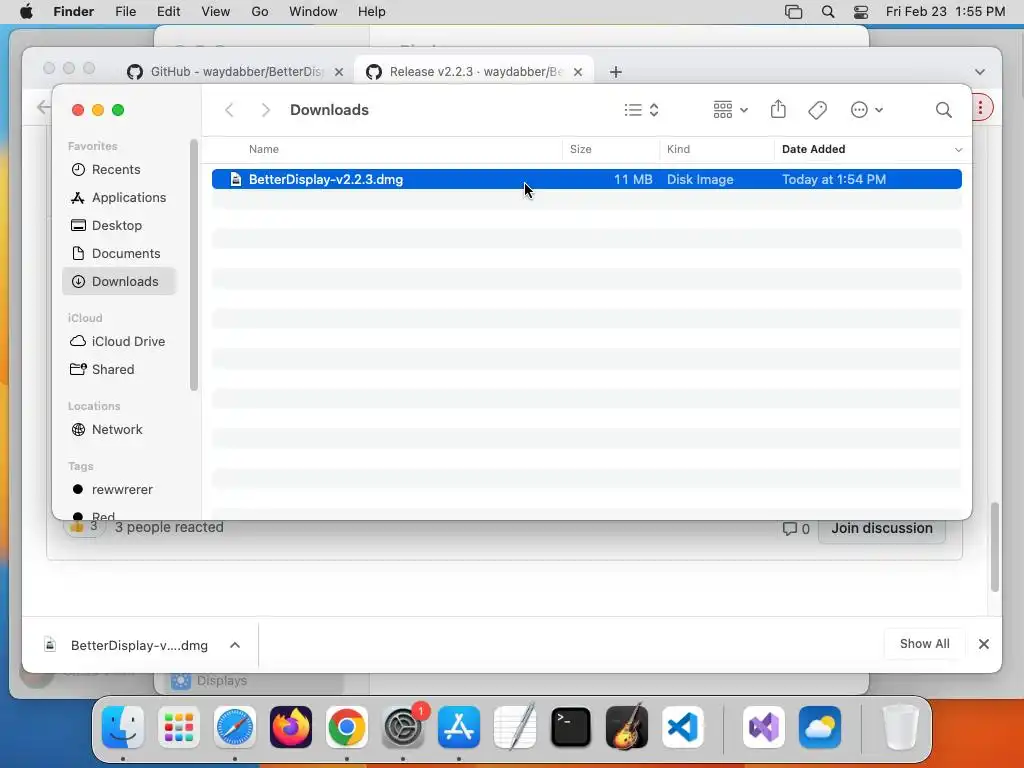
Task: Click Stage Manager icon in menu bar
Action: point(793,12)
